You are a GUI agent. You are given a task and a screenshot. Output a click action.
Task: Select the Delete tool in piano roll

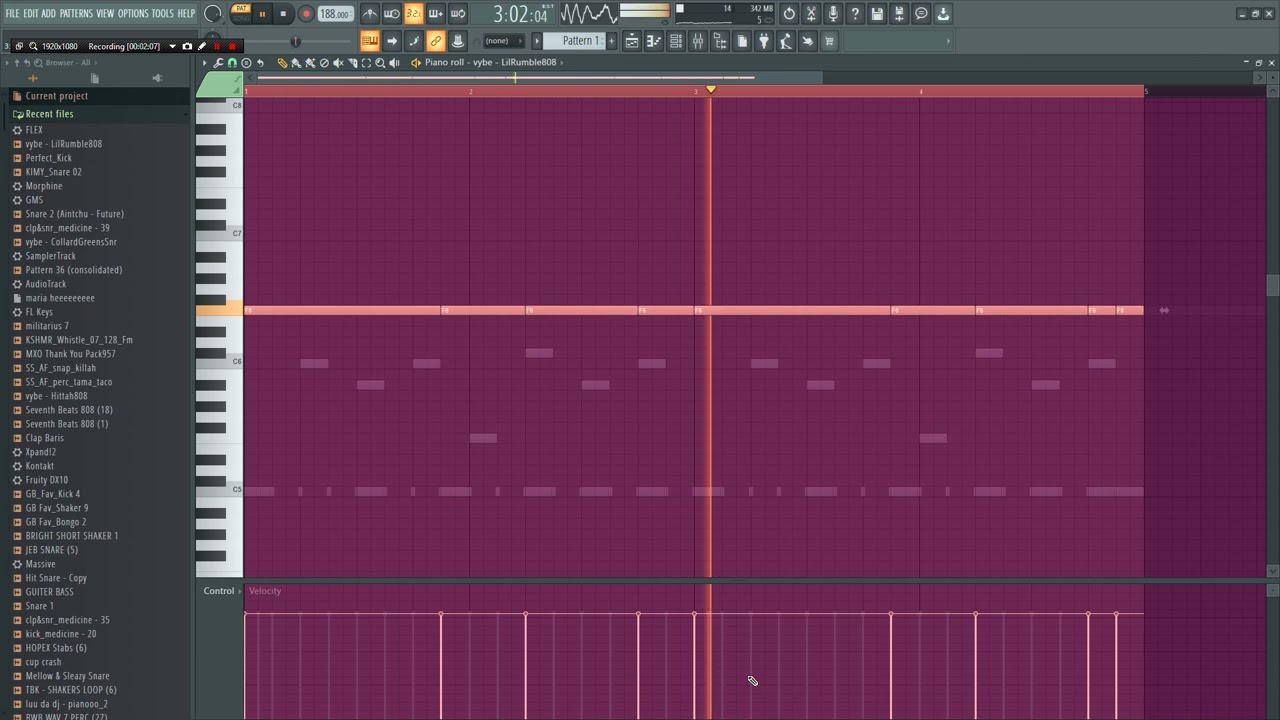click(324, 63)
